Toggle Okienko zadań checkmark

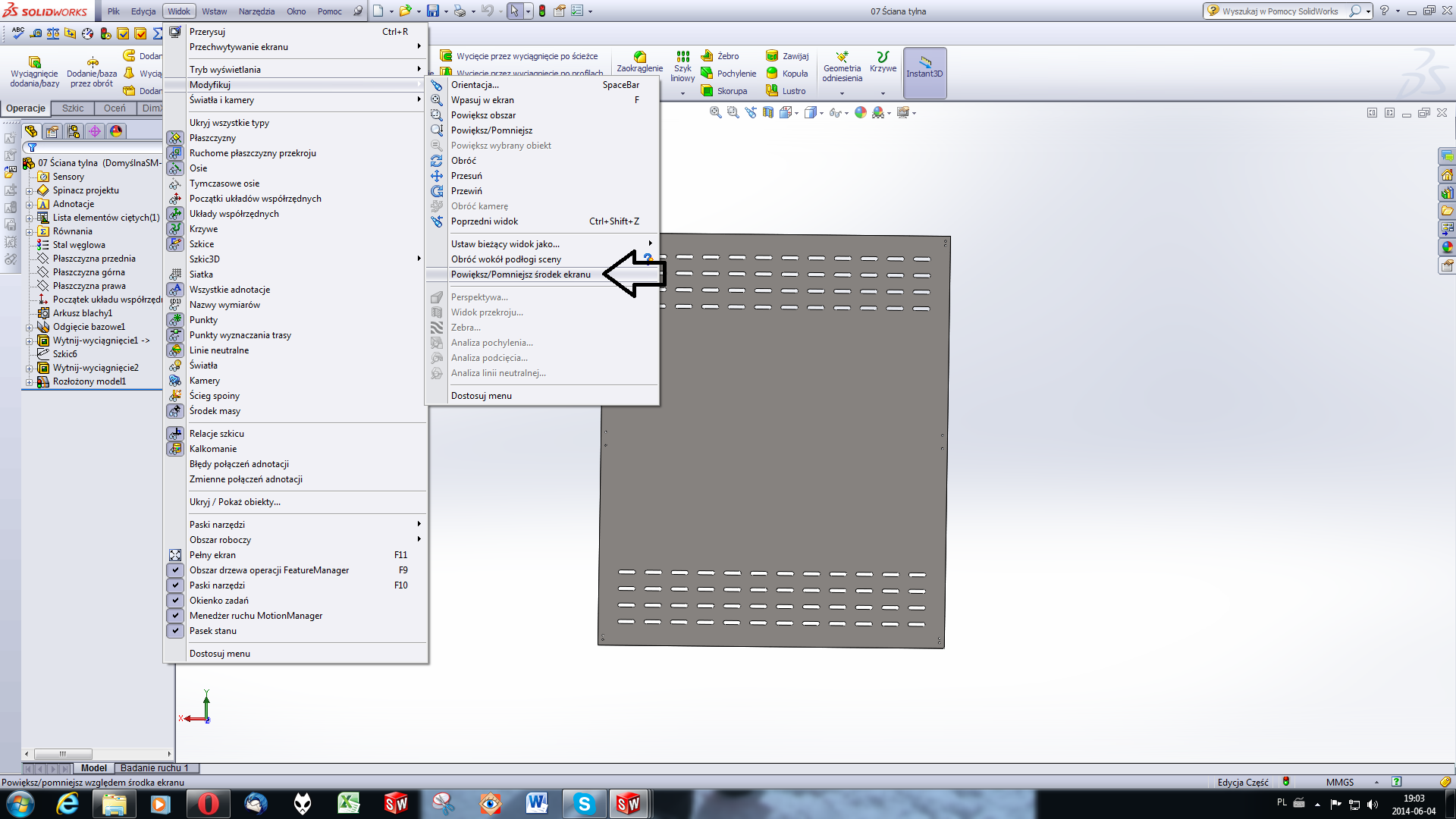click(175, 601)
